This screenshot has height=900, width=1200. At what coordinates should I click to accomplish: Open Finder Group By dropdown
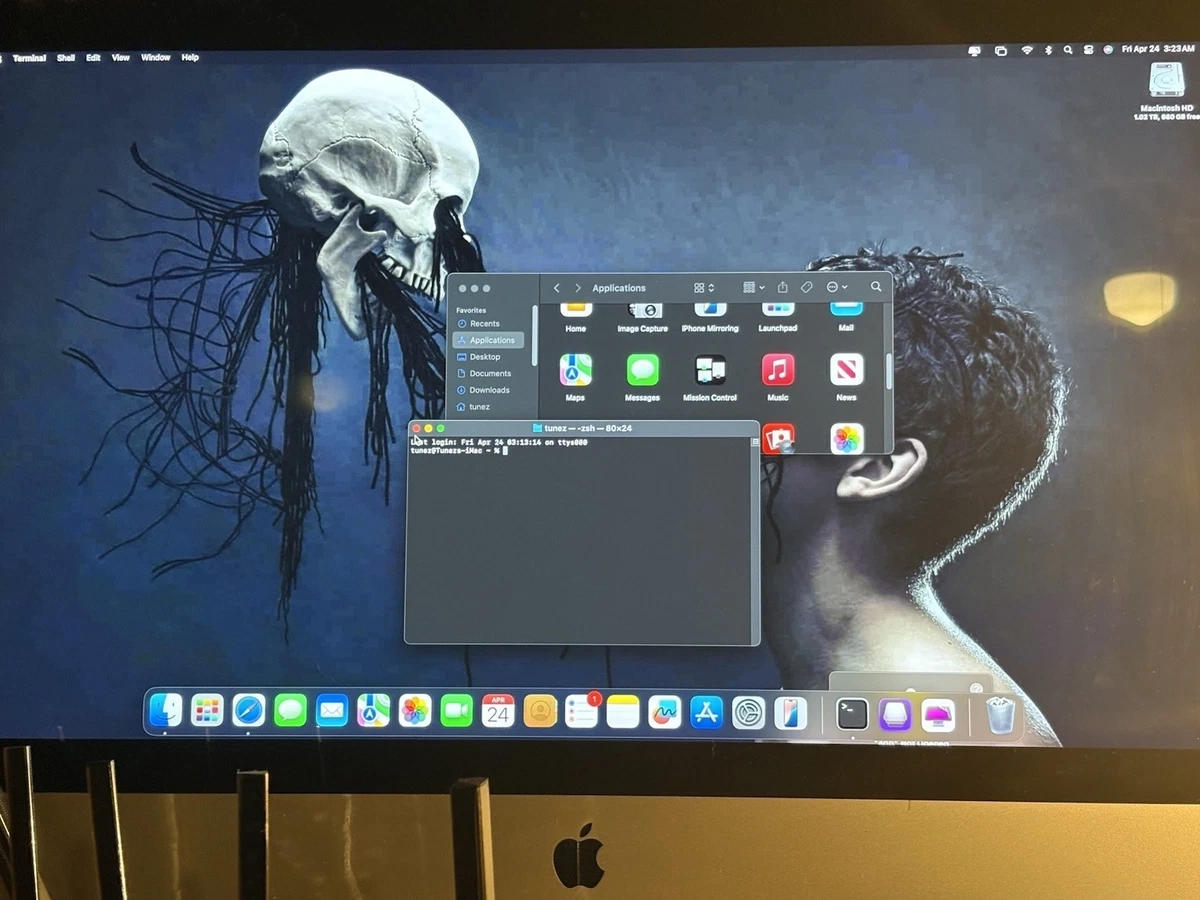tap(754, 287)
